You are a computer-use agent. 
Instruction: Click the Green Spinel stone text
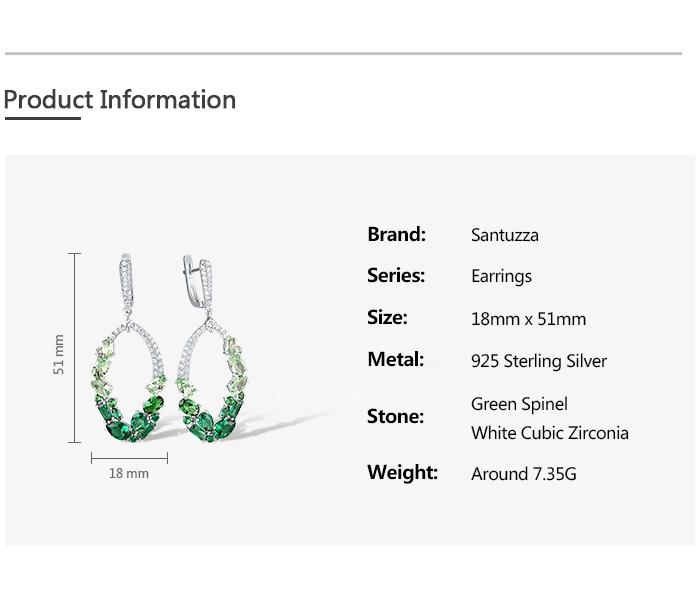pos(519,404)
